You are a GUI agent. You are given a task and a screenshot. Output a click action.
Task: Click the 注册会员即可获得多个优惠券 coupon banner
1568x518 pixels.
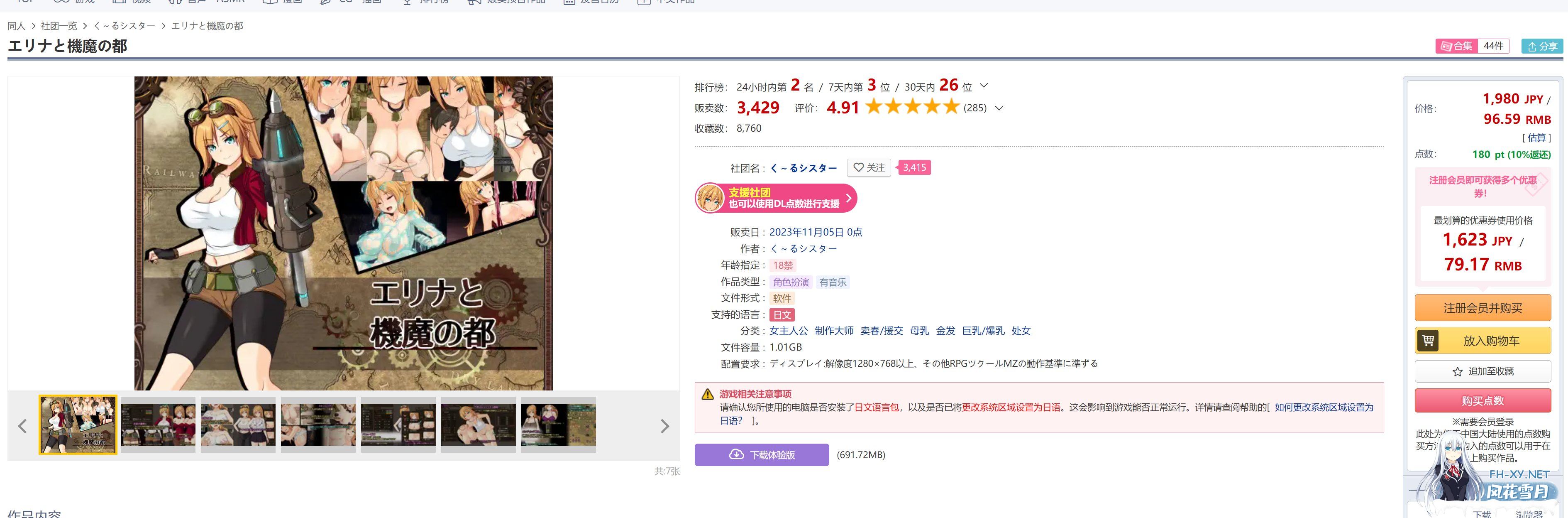[1483, 187]
